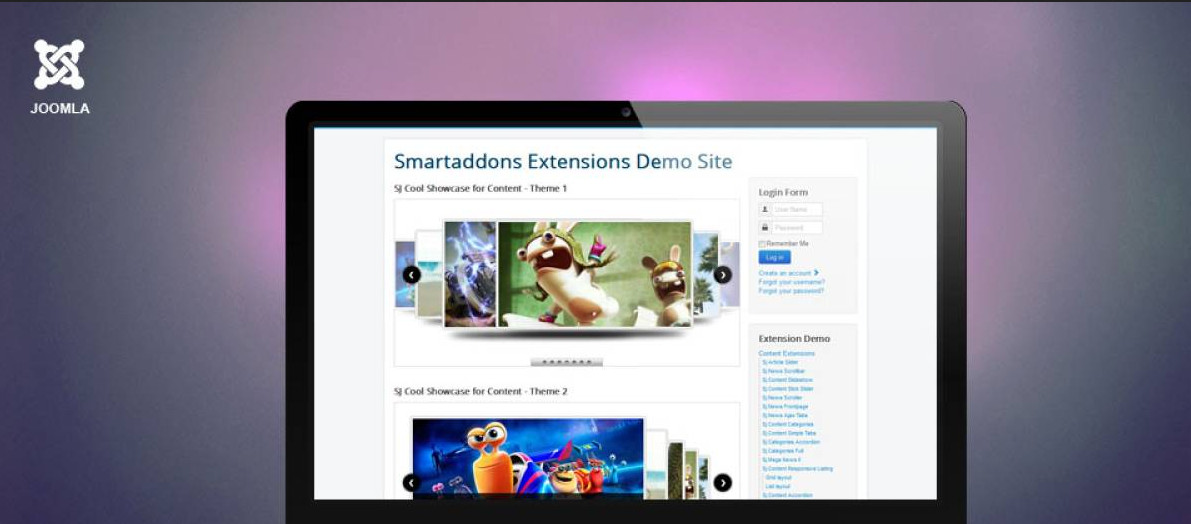Tick the Remember Me checkbox

pos(762,244)
